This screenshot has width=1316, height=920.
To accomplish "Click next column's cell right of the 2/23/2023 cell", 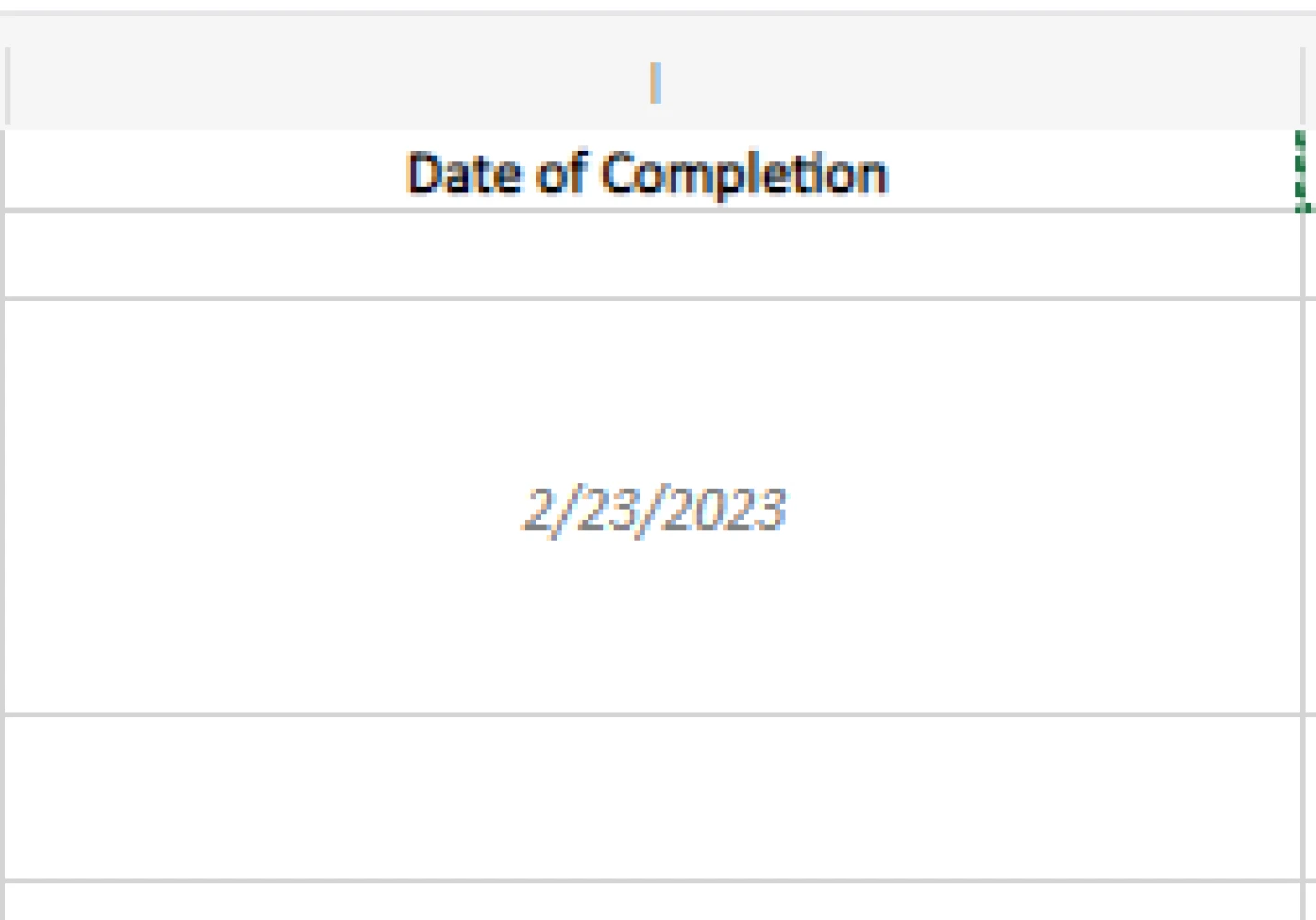I will 1311,508.
